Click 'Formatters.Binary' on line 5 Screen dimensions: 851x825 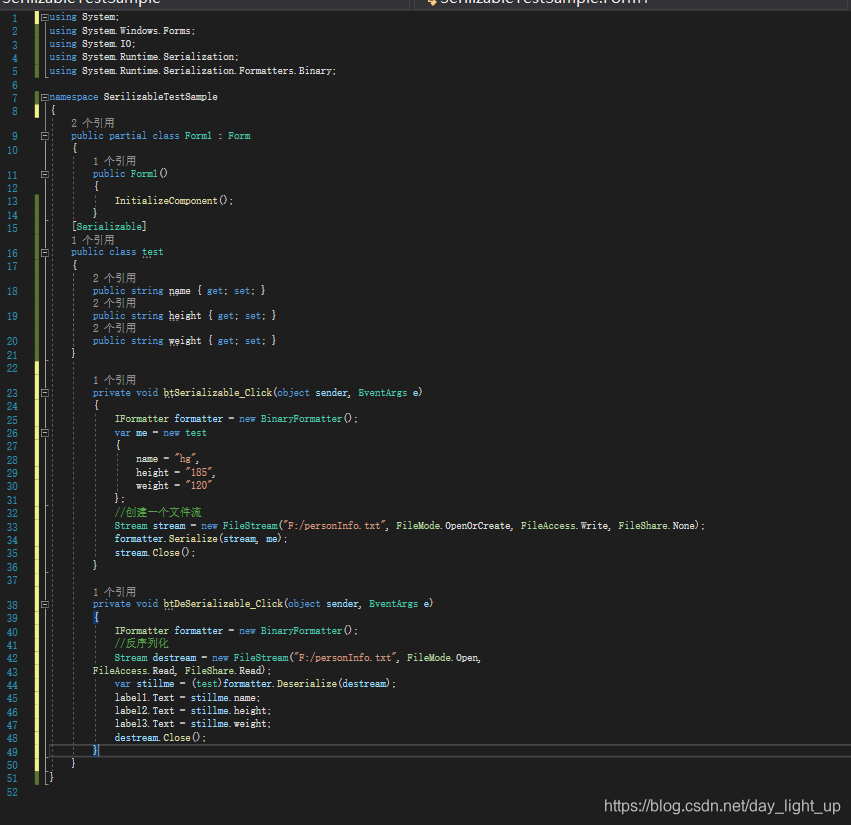coord(285,71)
